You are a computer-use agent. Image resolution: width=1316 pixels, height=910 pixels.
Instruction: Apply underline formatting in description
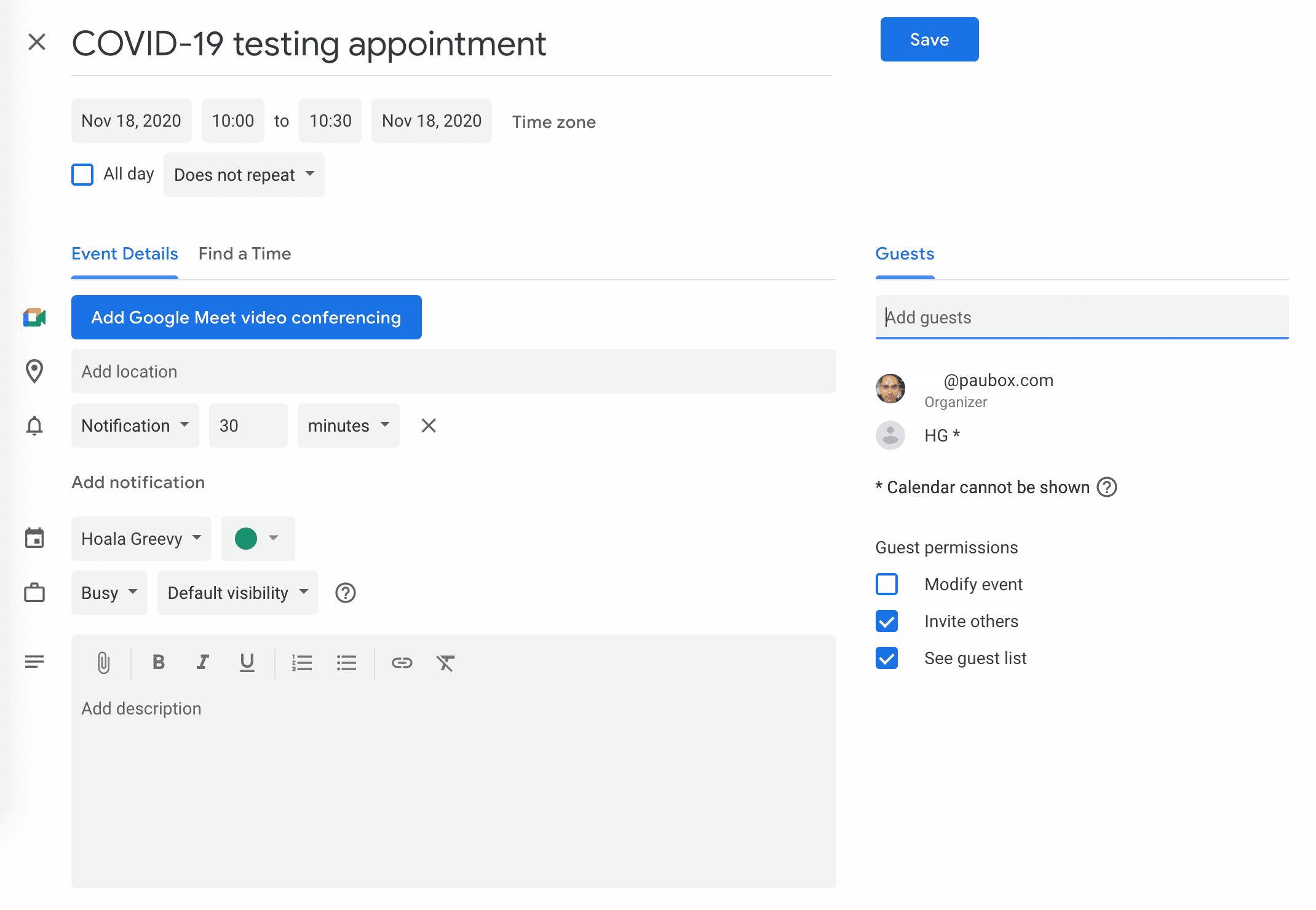247,662
